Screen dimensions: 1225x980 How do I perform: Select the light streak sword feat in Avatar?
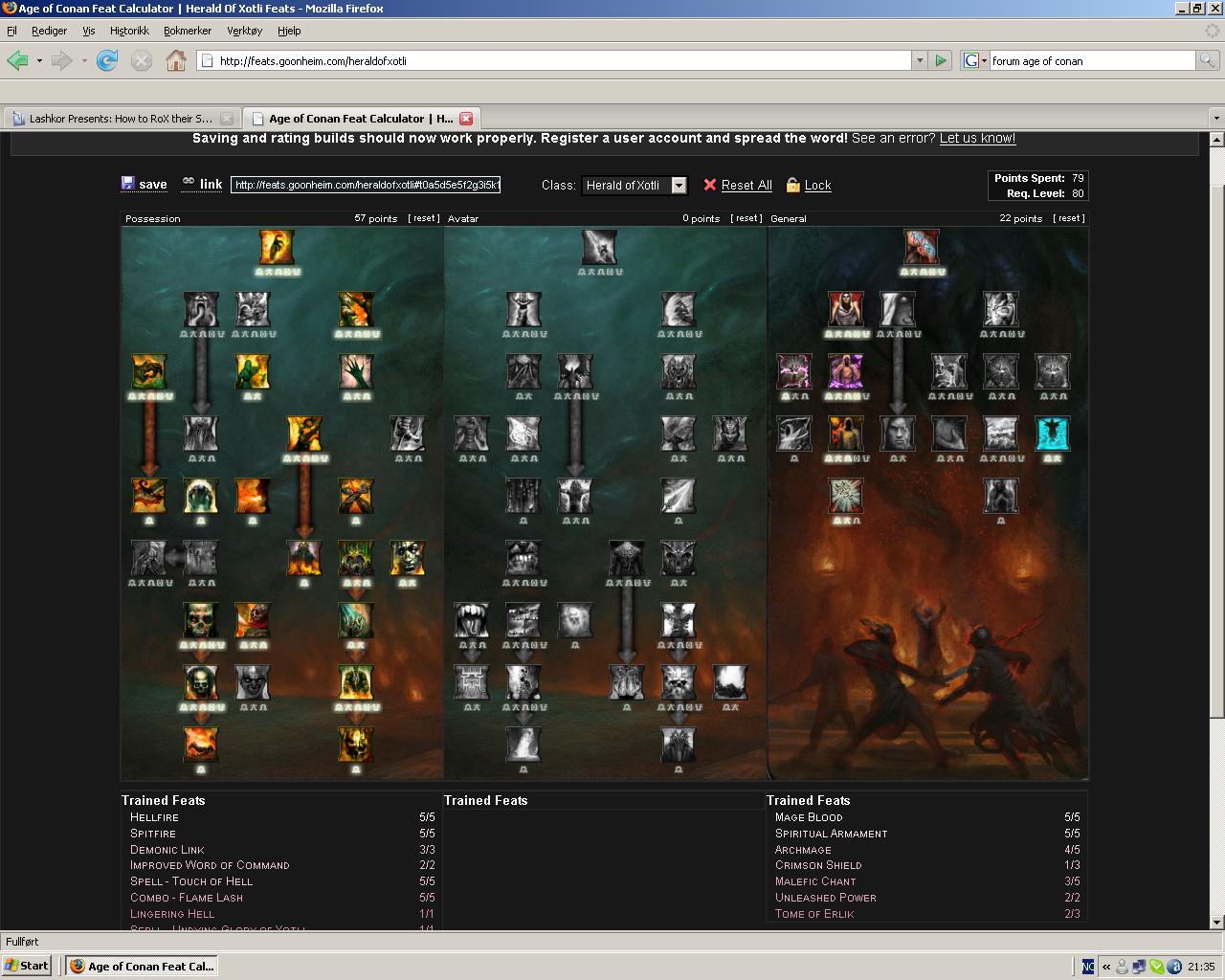(x=679, y=496)
